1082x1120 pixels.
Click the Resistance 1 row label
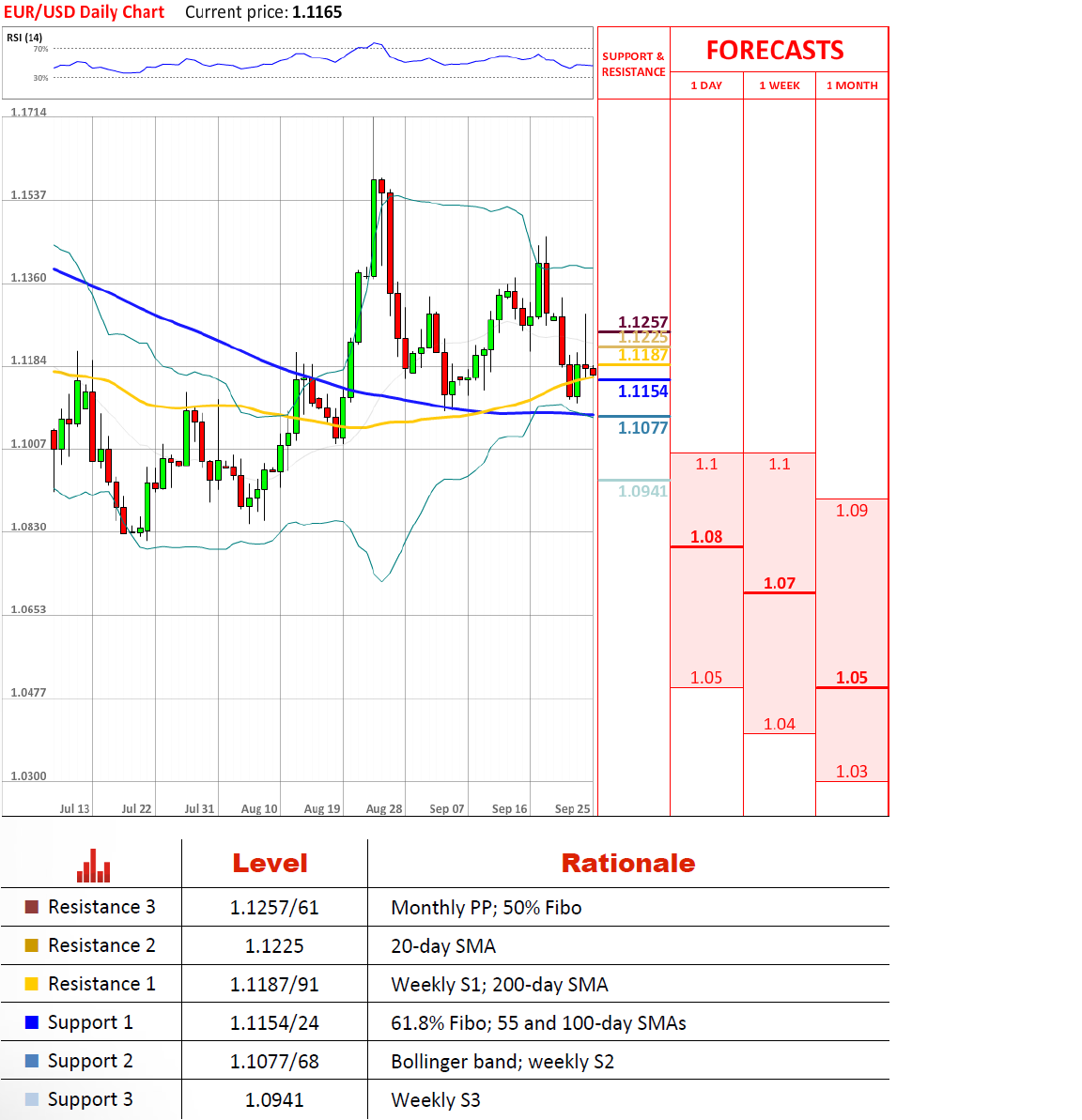click(x=101, y=984)
